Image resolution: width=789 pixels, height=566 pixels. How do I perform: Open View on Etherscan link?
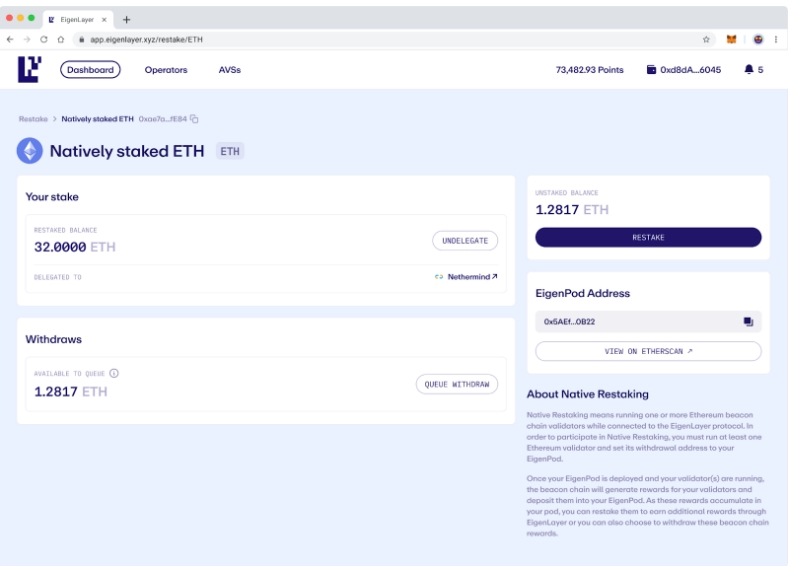648,351
